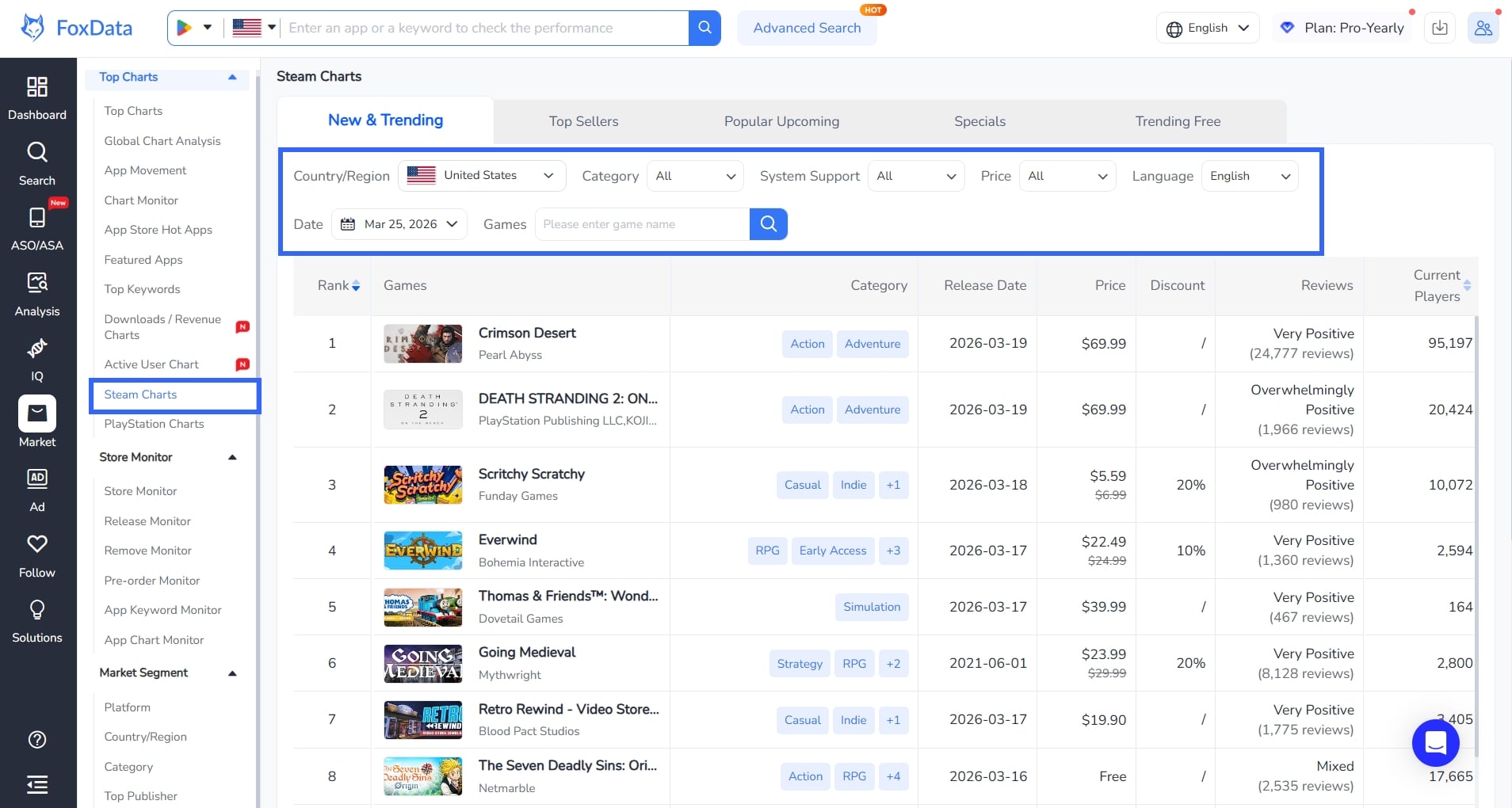Click the game name input field

(642, 224)
